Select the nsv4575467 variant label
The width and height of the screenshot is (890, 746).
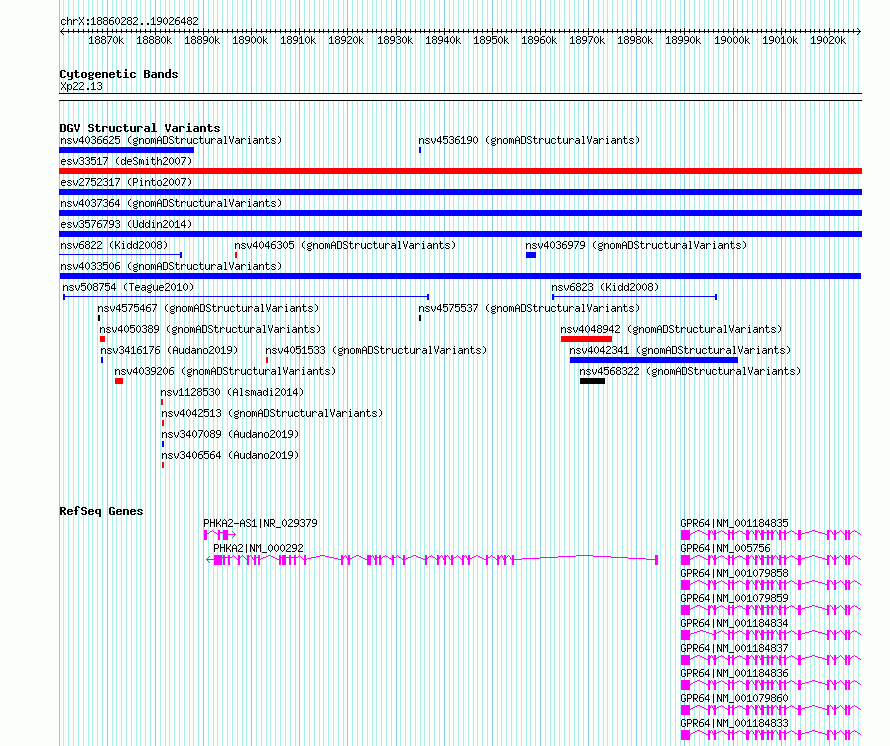208,308
